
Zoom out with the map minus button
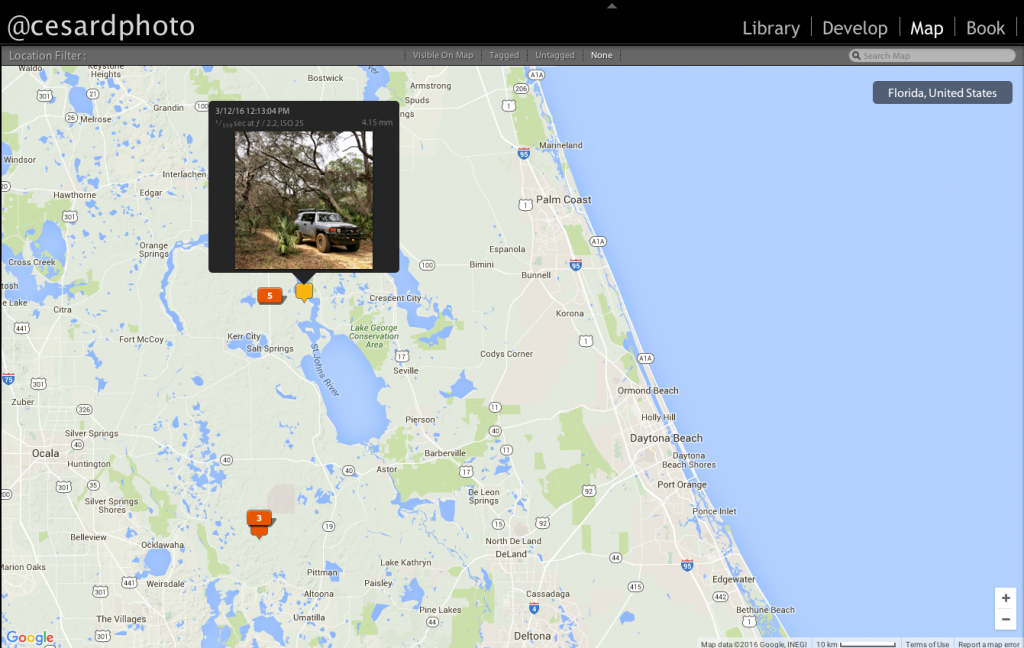click(1006, 619)
